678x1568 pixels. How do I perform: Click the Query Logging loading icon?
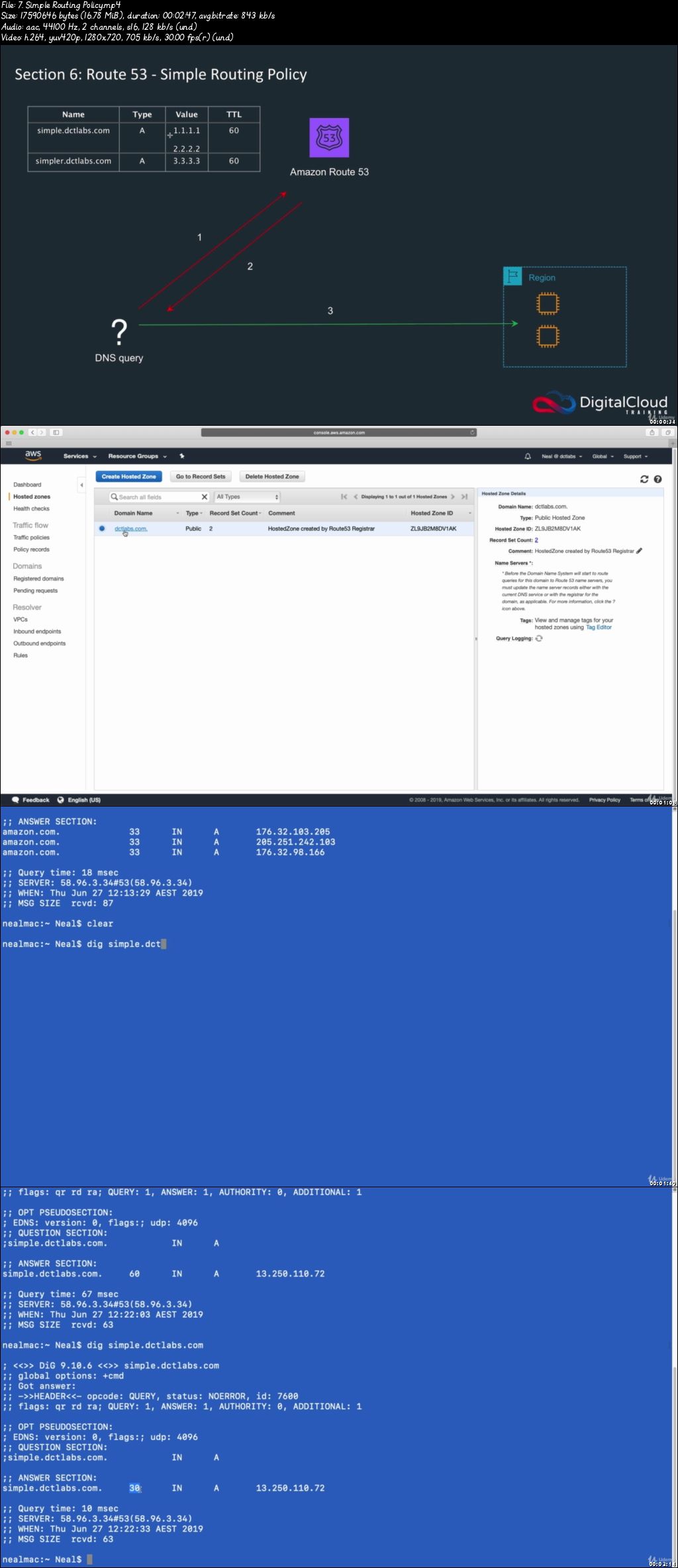tap(539, 638)
